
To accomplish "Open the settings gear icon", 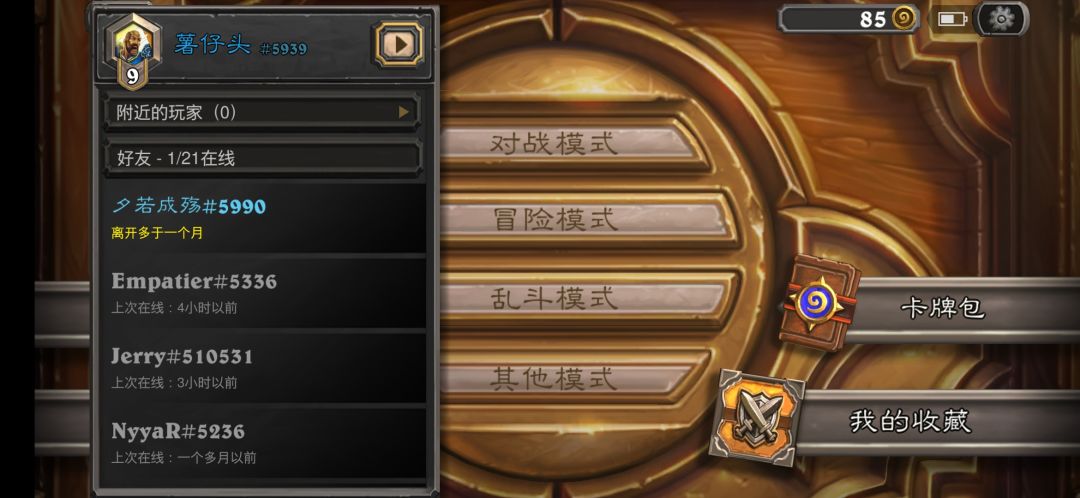I will click(x=1001, y=19).
